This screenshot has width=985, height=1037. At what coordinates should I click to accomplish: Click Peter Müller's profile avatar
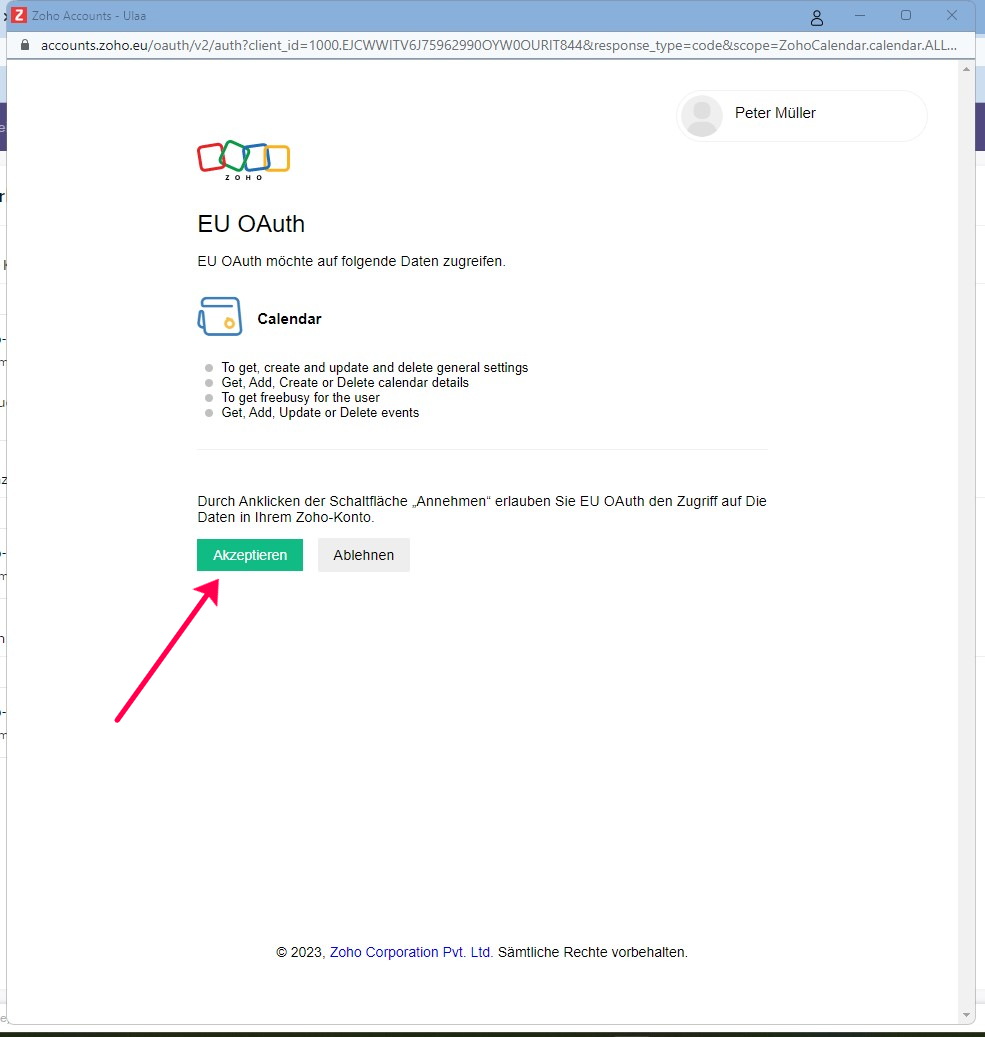tap(702, 116)
